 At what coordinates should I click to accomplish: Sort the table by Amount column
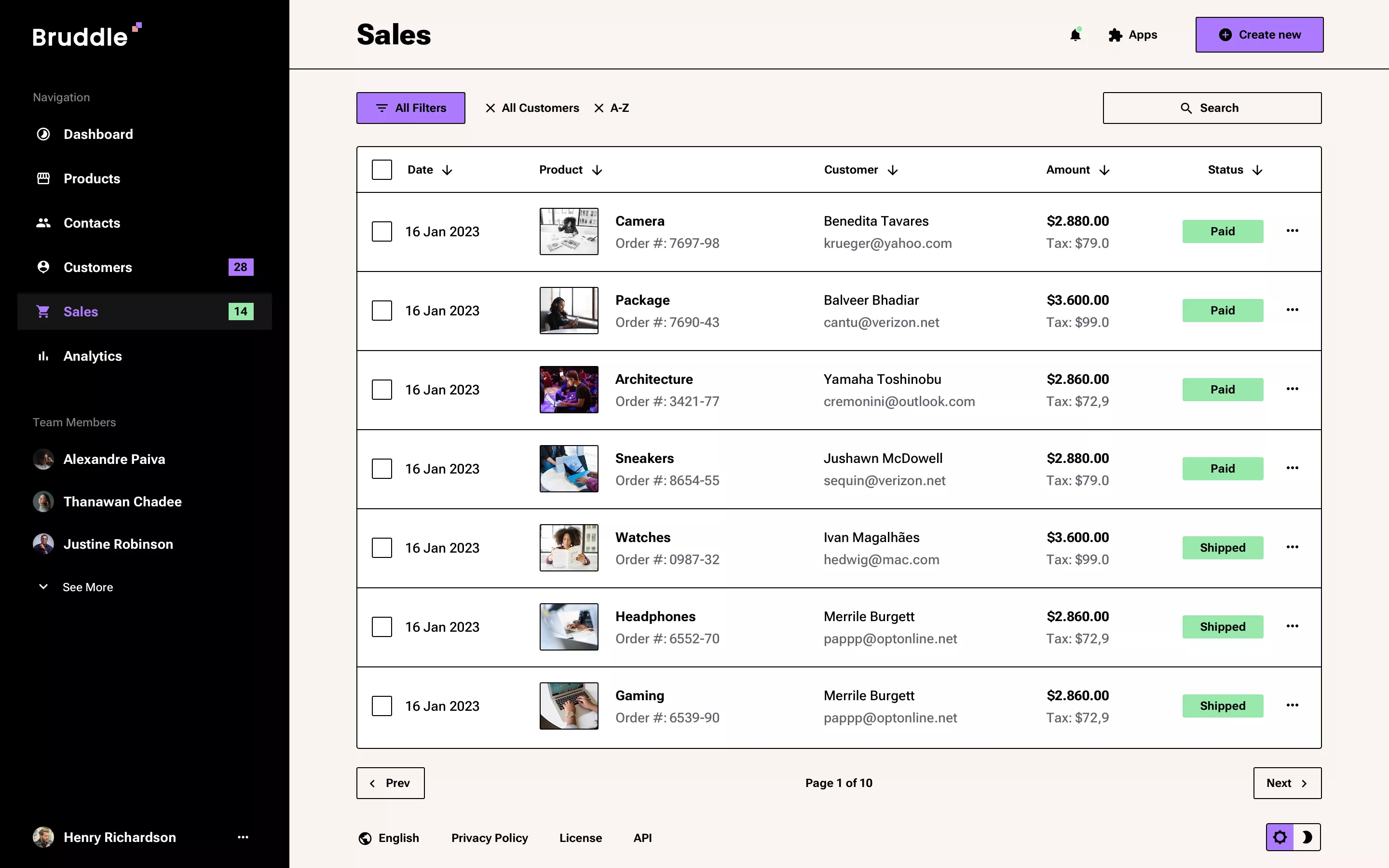tap(1105, 170)
